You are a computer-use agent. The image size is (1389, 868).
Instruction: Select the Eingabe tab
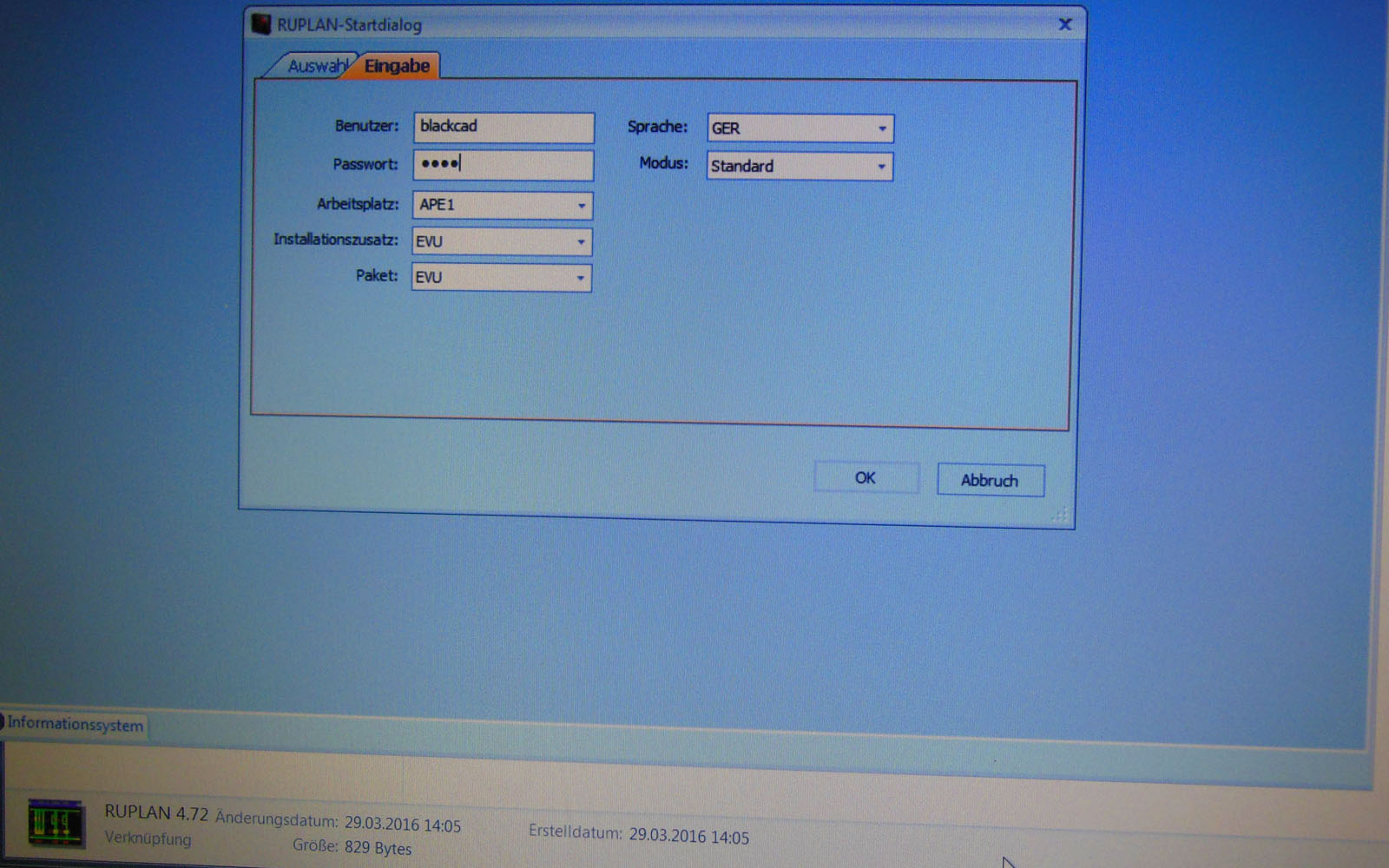(x=397, y=66)
